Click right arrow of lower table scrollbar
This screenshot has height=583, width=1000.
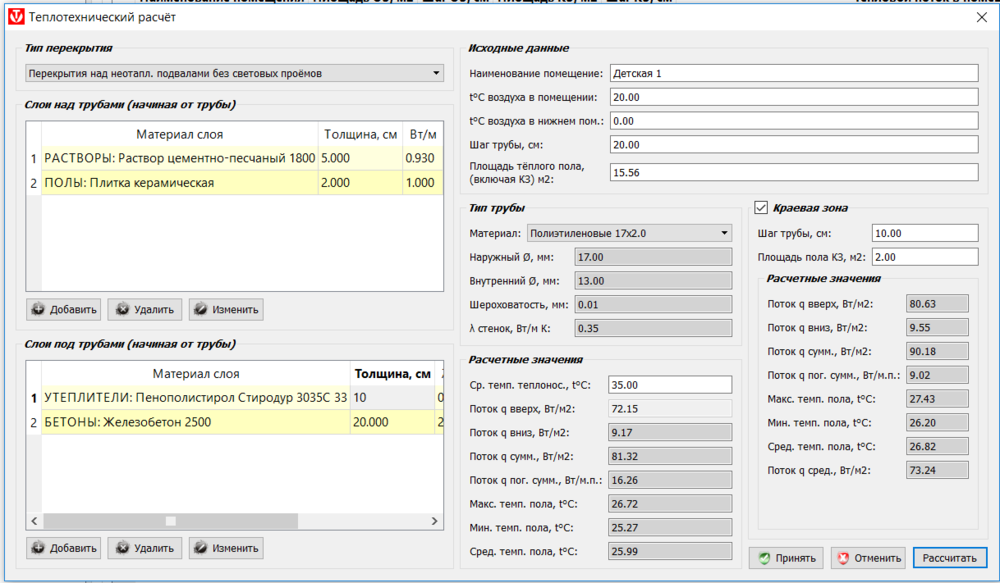(x=436, y=521)
